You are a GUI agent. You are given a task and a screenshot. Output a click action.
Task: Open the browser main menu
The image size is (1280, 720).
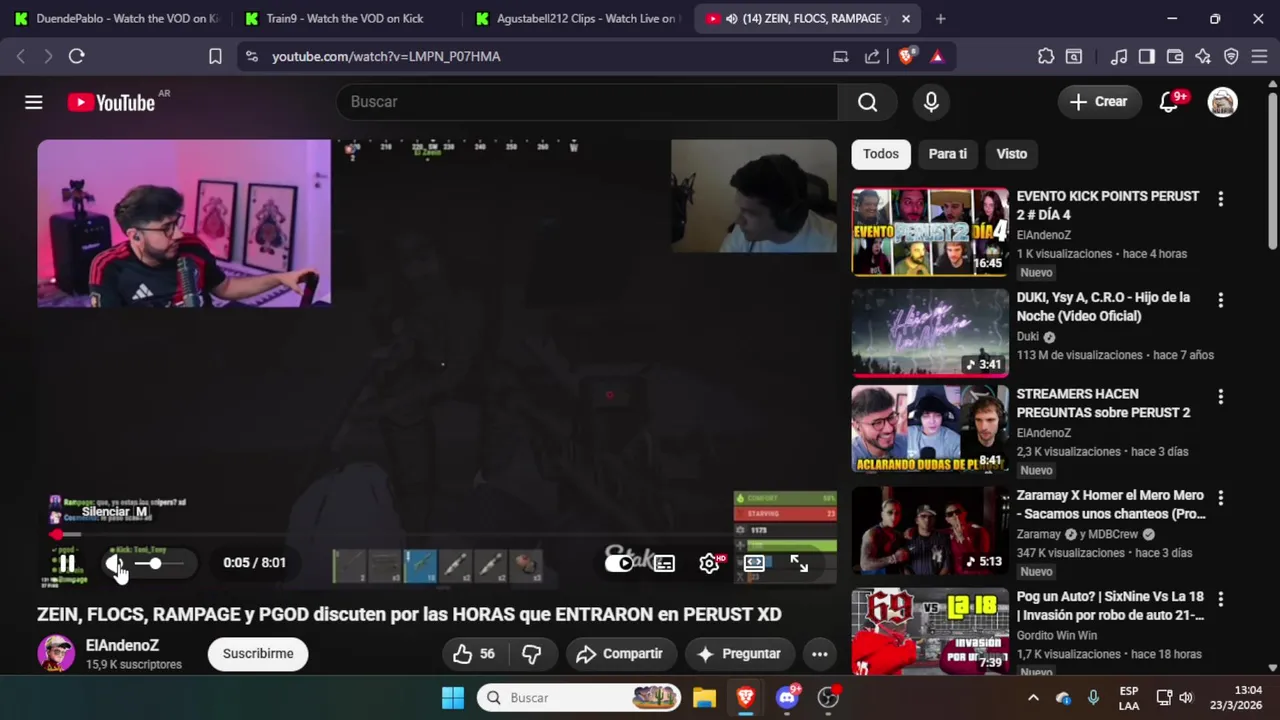click(1259, 56)
